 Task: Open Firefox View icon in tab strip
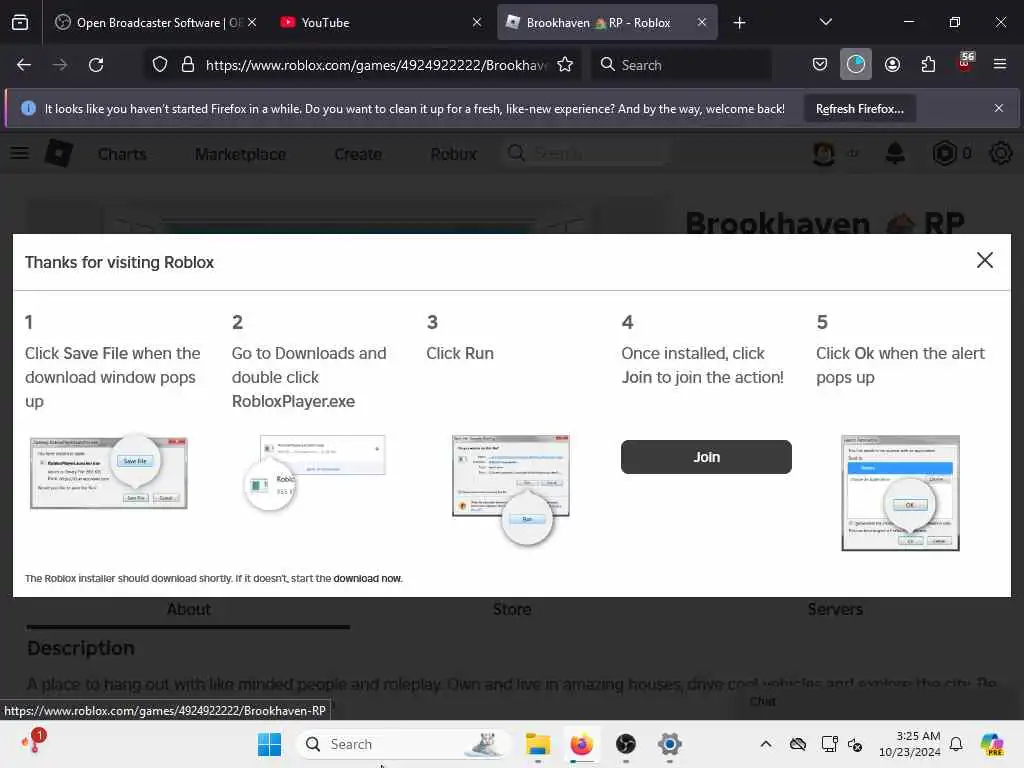20,22
